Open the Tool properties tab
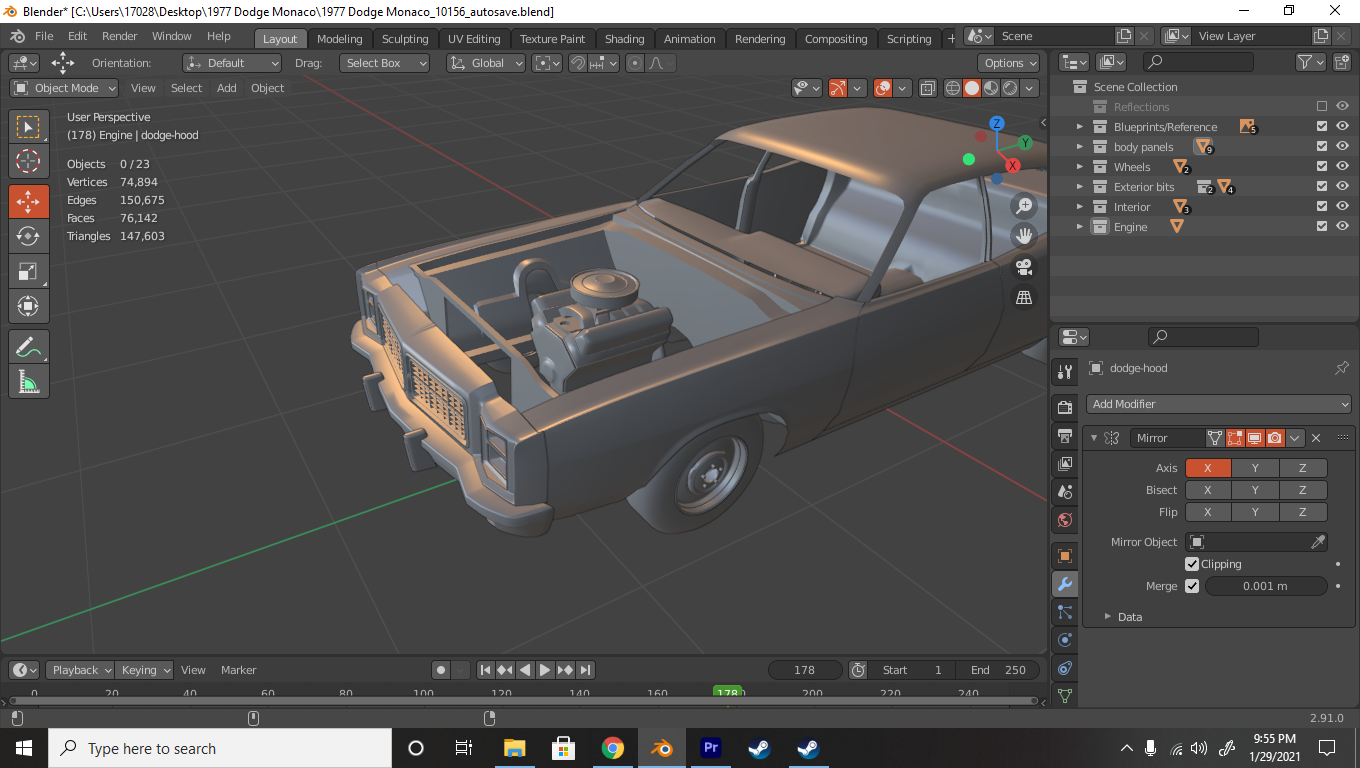Screen dimensions: 1360x768 click(x=1065, y=372)
